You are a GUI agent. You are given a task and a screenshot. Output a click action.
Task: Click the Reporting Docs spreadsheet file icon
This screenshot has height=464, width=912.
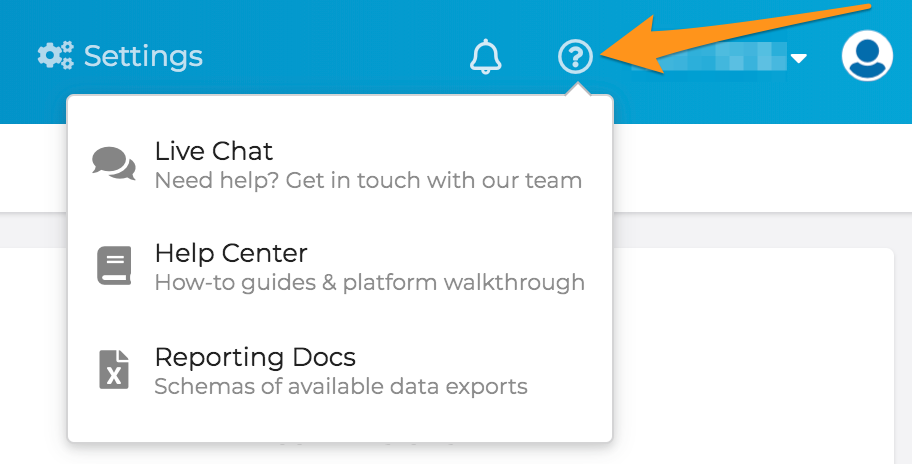(114, 369)
